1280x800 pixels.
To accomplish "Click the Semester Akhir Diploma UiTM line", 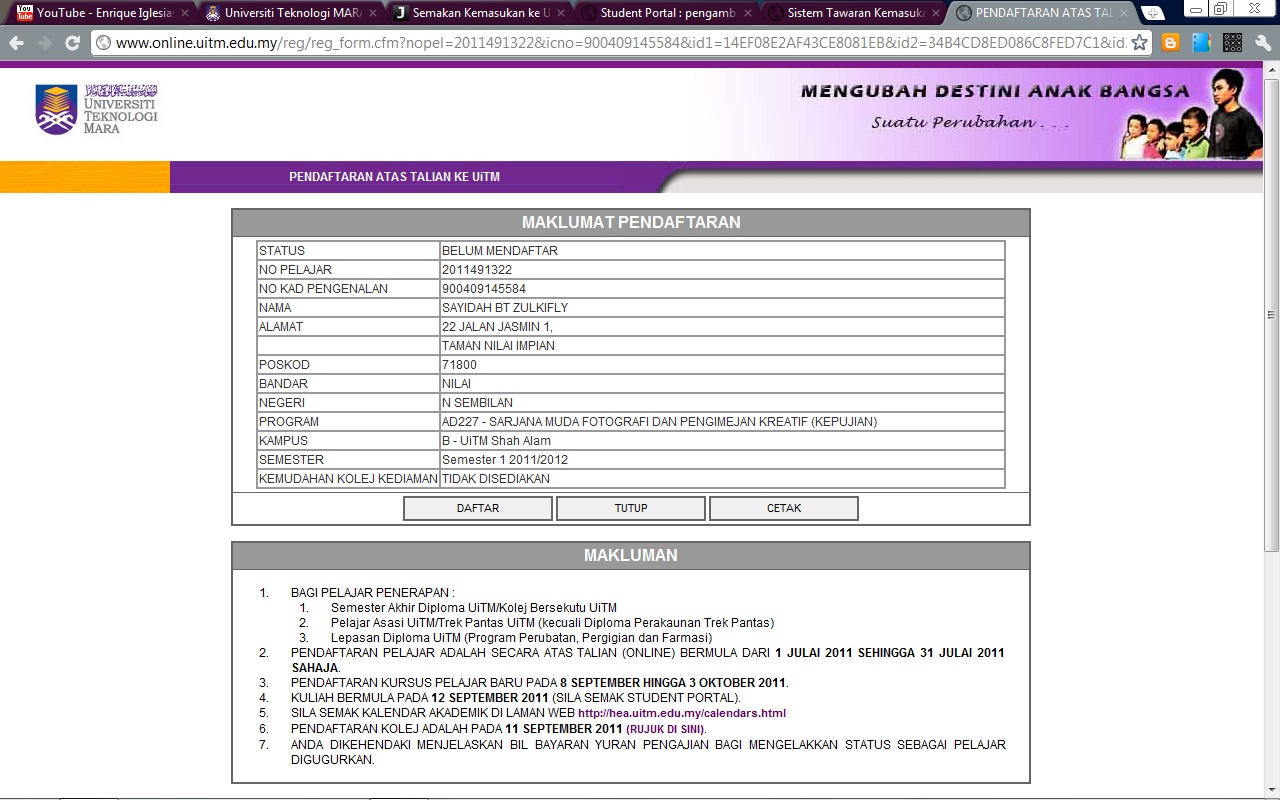I will (474, 608).
